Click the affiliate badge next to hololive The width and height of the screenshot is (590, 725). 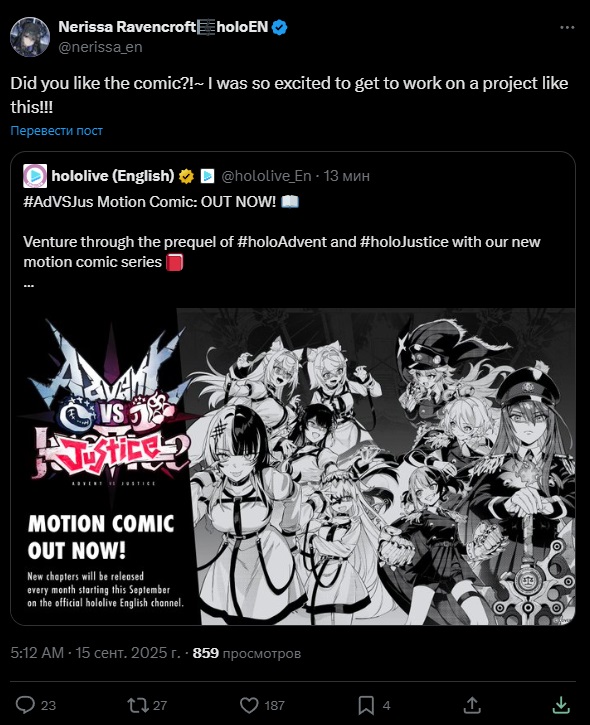pyautogui.click(x=207, y=176)
